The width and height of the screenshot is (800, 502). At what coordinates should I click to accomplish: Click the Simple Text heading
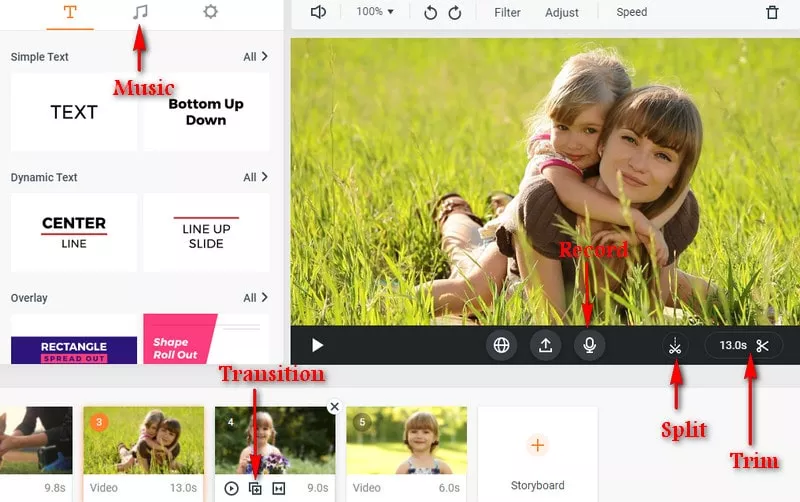point(39,57)
